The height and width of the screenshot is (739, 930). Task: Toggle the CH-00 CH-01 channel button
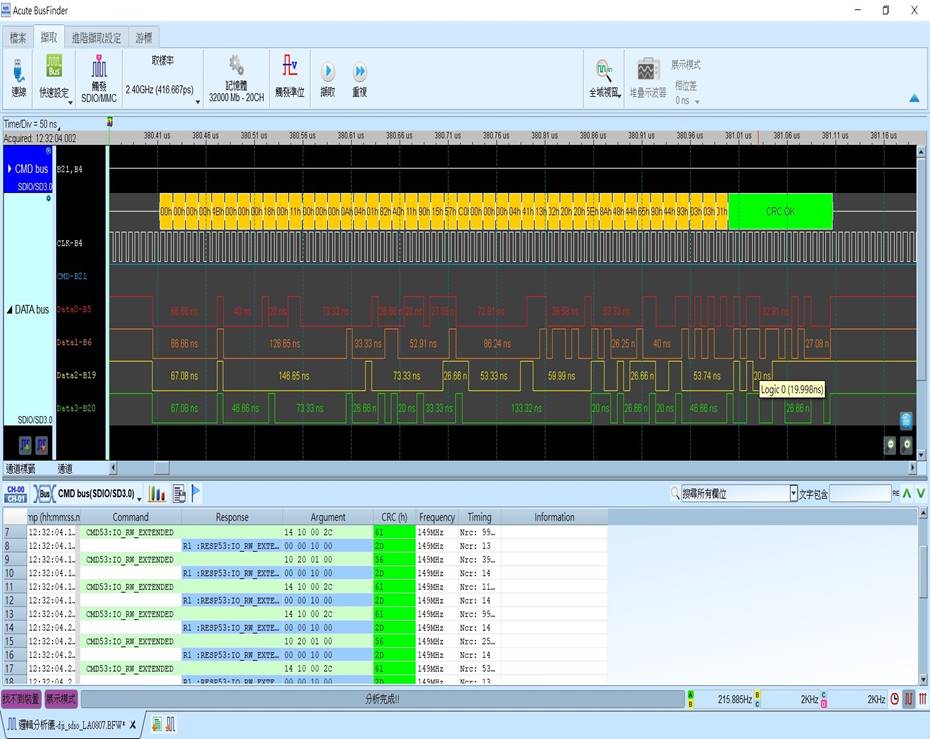coord(15,493)
